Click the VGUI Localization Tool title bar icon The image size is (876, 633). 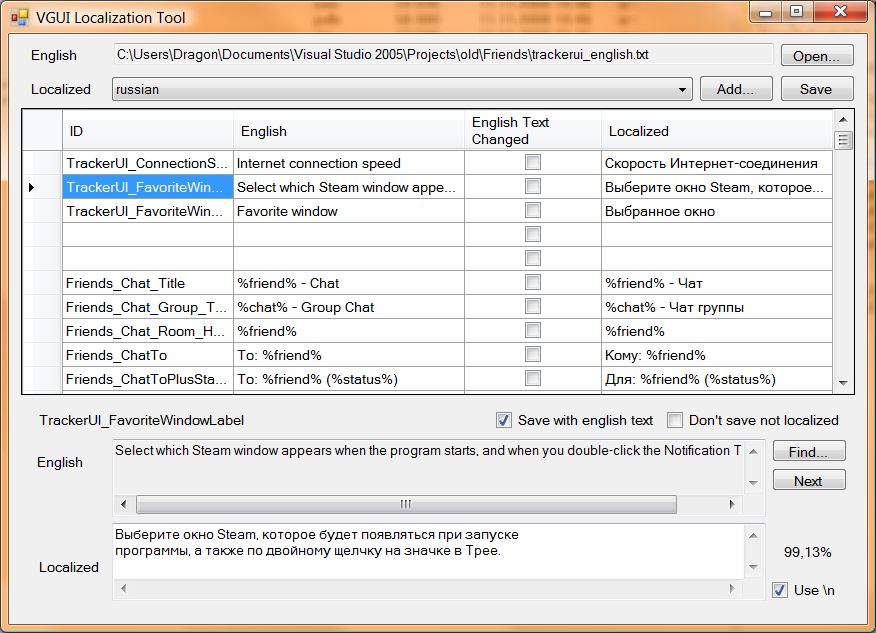click(x=19, y=17)
